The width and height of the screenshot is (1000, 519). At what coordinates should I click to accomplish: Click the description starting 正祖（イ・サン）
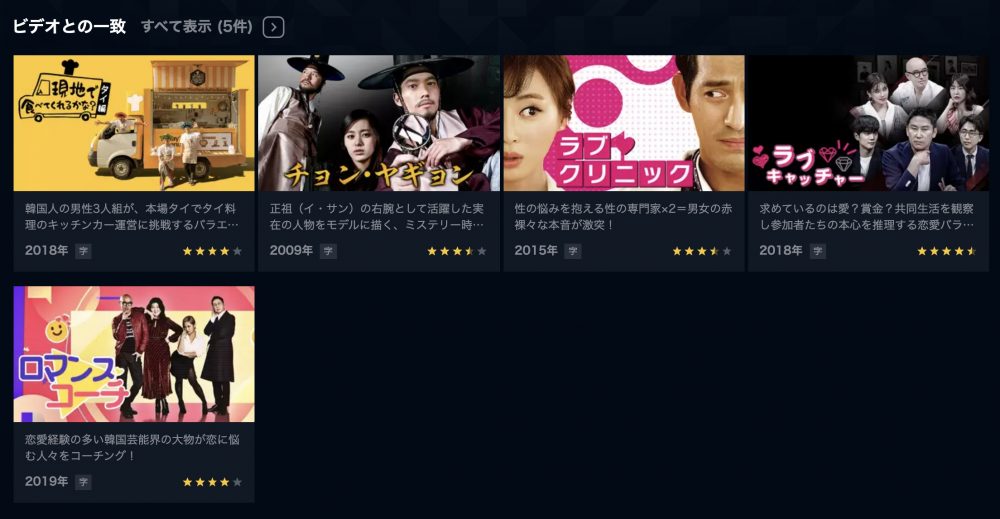pyautogui.click(x=377, y=217)
